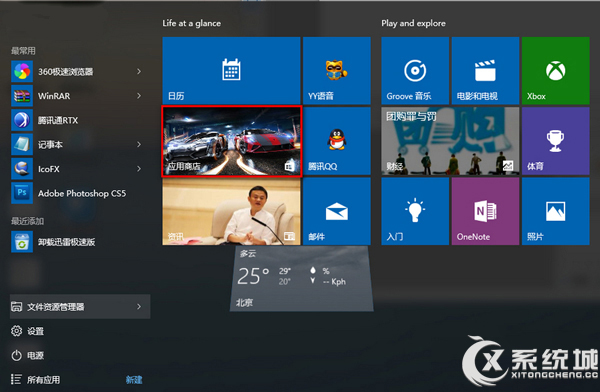The height and width of the screenshot is (392, 600).
Task: Open the 北京 weather tile
Action: point(302,279)
